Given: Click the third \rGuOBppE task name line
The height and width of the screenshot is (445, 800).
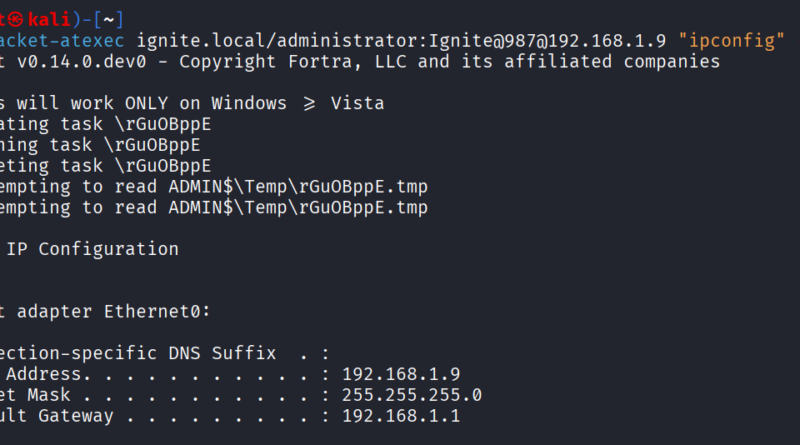Looking at the screenshot, I should 162,166.
